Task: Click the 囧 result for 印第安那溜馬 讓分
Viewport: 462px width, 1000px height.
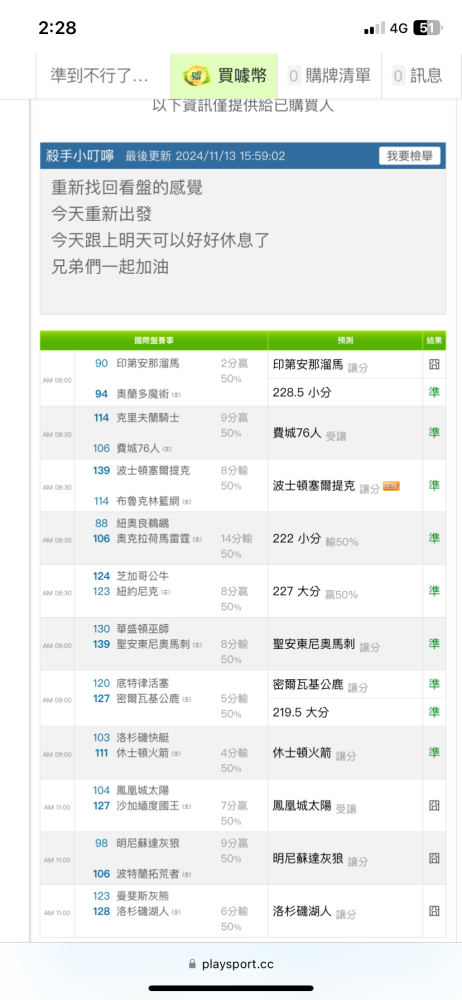Action: [434, 365]
